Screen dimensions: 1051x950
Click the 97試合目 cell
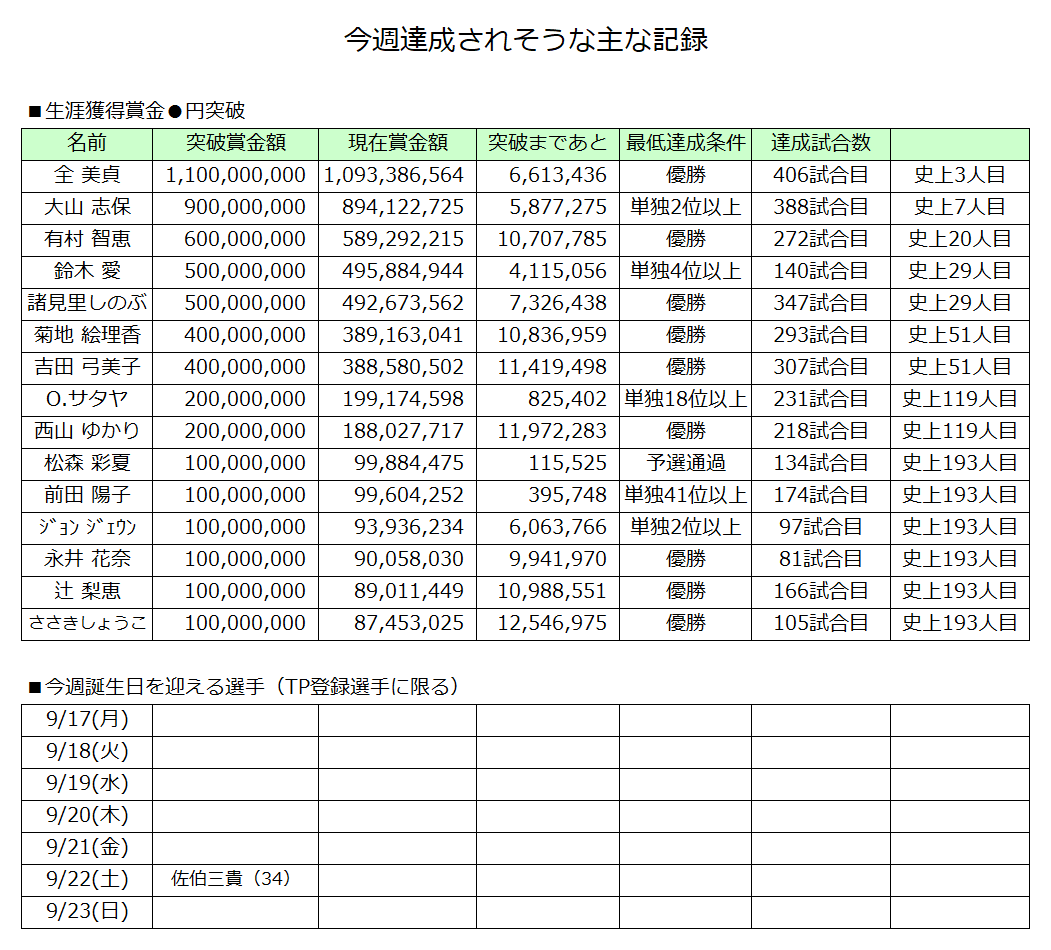click(x=820, y=527)
